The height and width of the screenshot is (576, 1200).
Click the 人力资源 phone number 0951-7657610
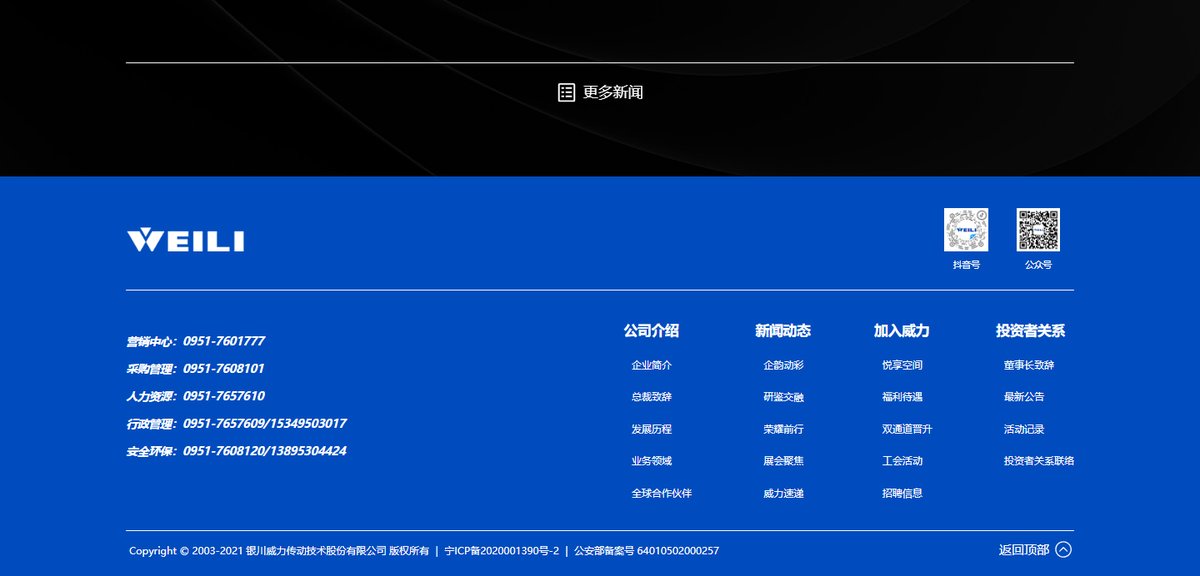224,396
